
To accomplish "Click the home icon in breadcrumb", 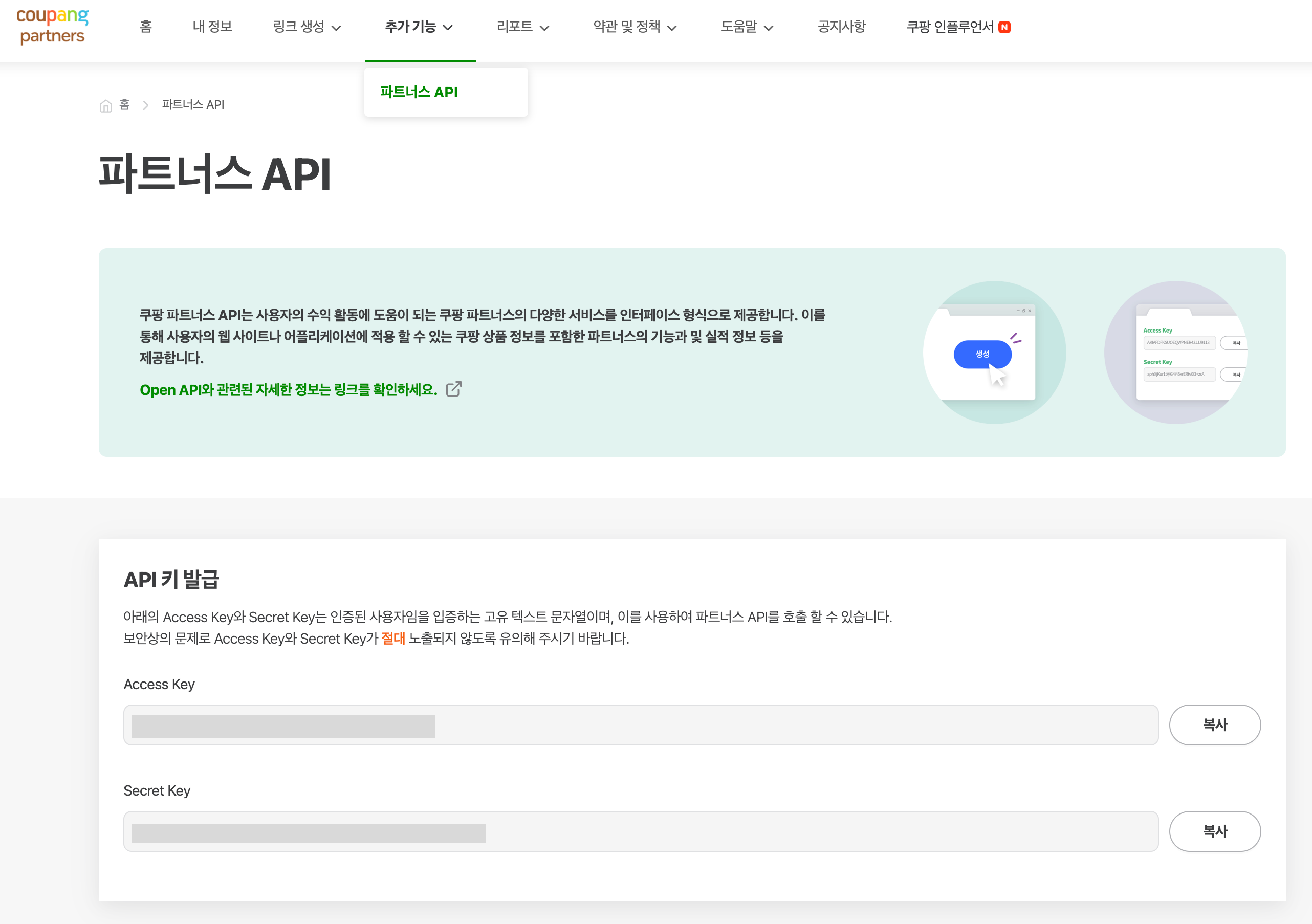I will tap(106, 106).
